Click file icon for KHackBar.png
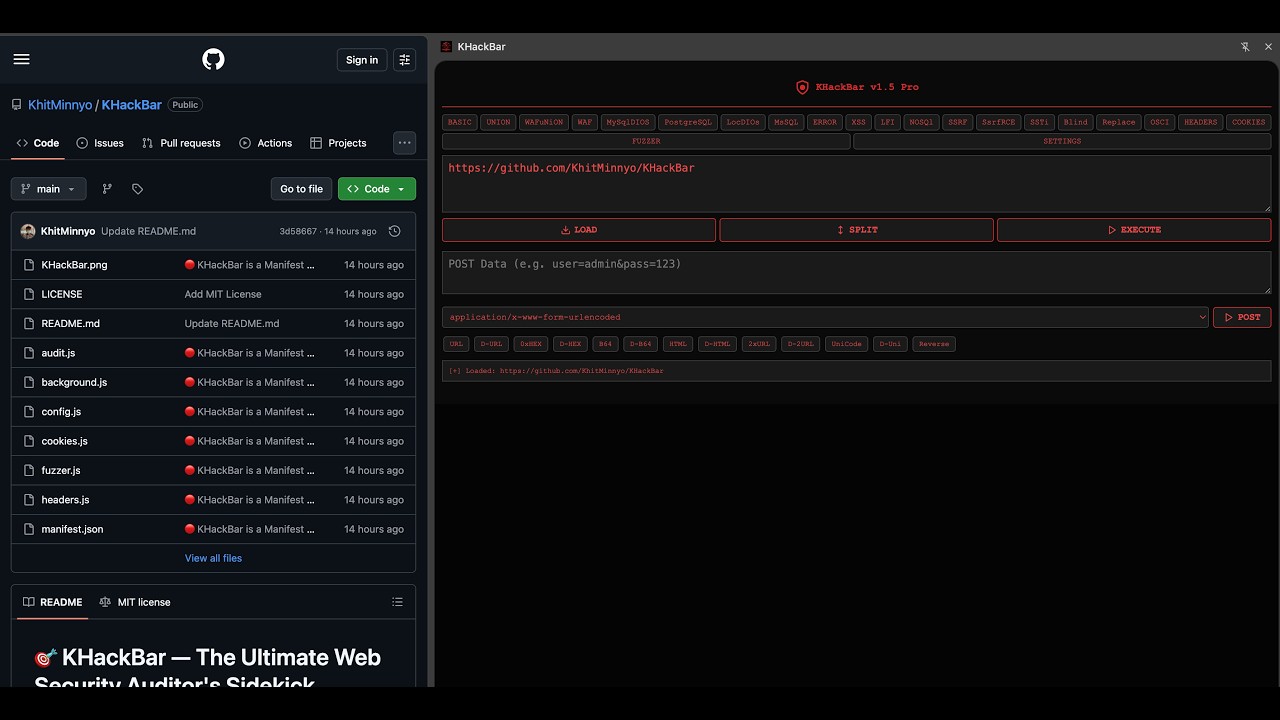Viewport: 1280px width, 720px height. pyautogui.click(x=28, y=265)
